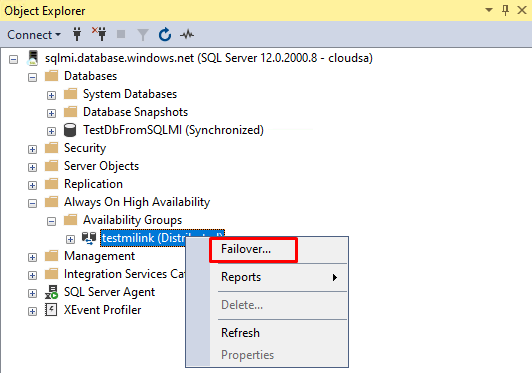Viewport: 532px width, 374px height.
Task: Click the XEvent Profiler icon
Action: pos(51,310)
